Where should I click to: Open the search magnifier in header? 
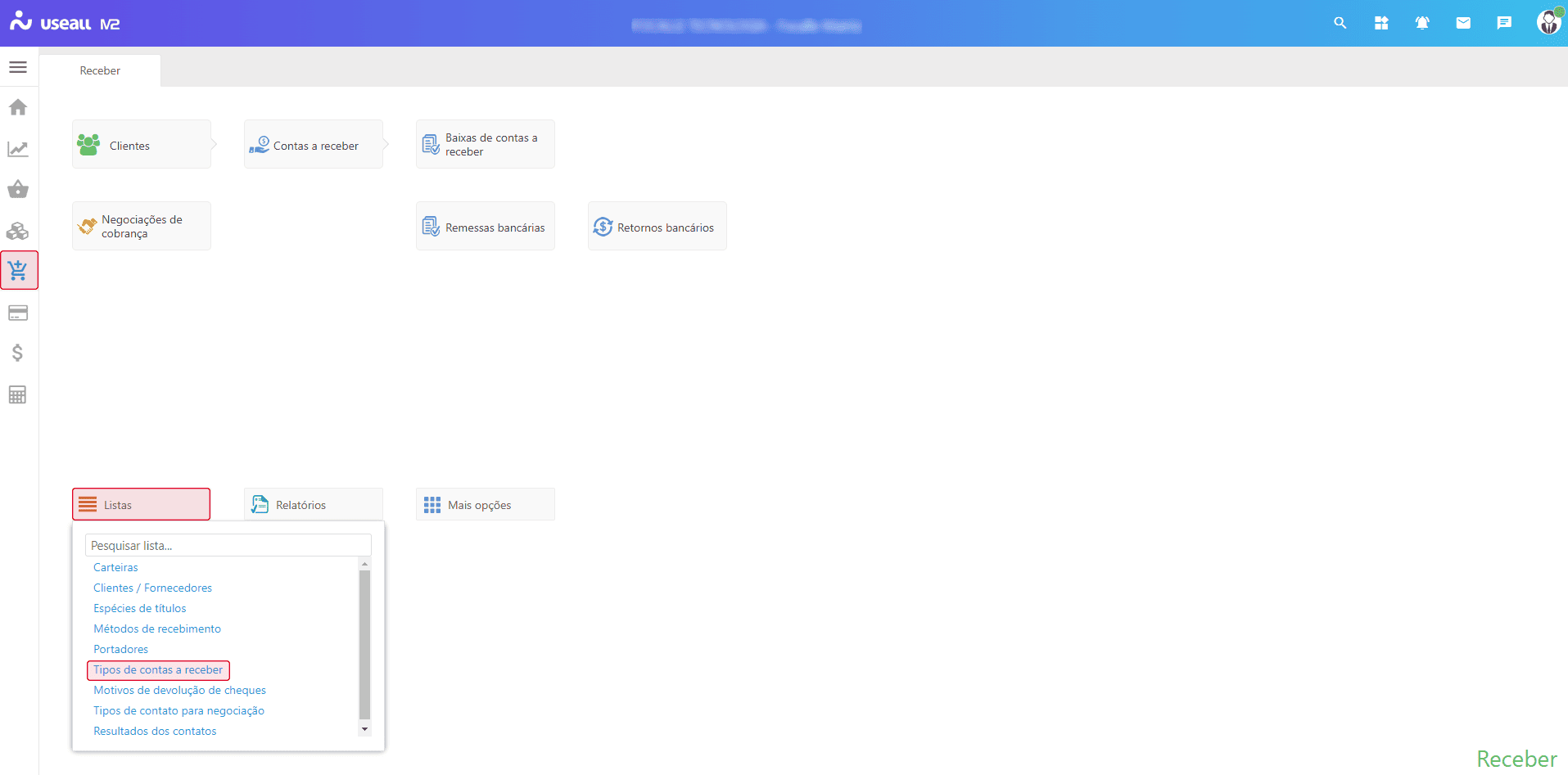(1340, 23)
